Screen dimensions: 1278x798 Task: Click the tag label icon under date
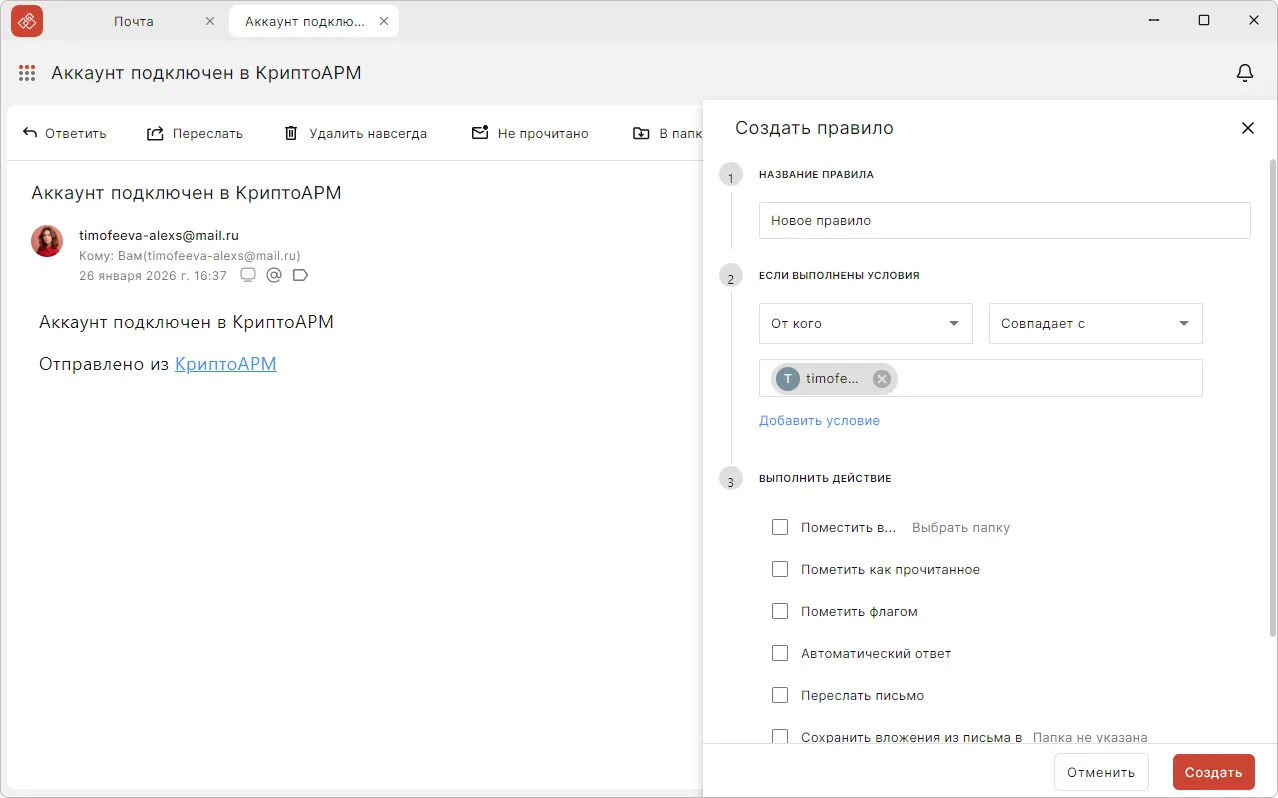[x=300, y=275]
